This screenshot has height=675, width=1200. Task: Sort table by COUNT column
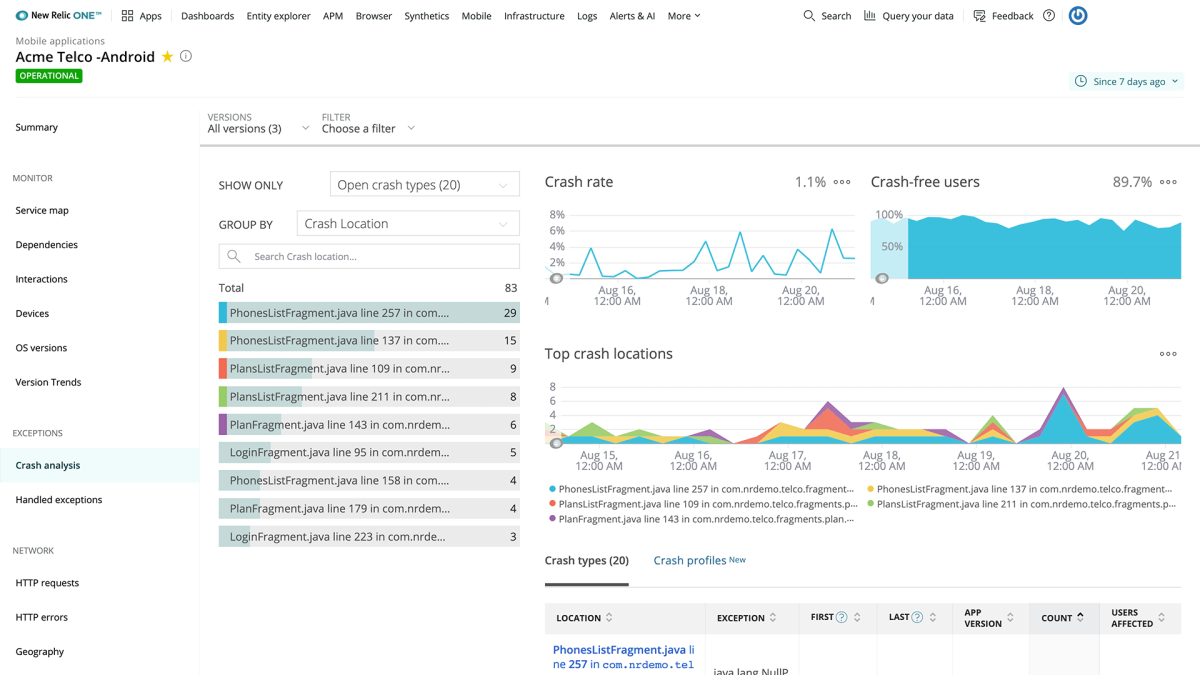(x=1080, y=618)
